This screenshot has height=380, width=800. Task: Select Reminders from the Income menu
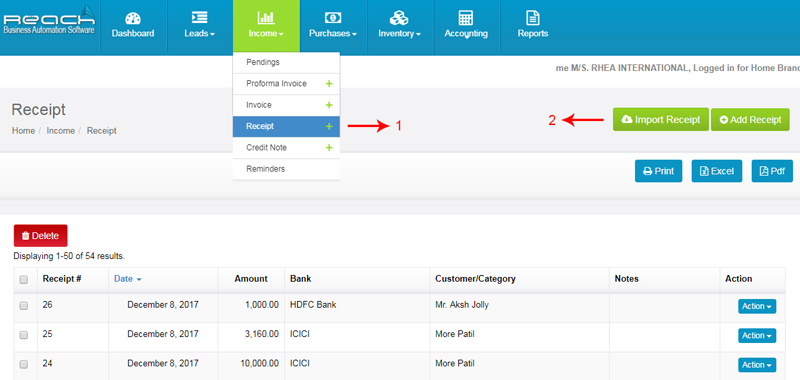click(286, 169)
